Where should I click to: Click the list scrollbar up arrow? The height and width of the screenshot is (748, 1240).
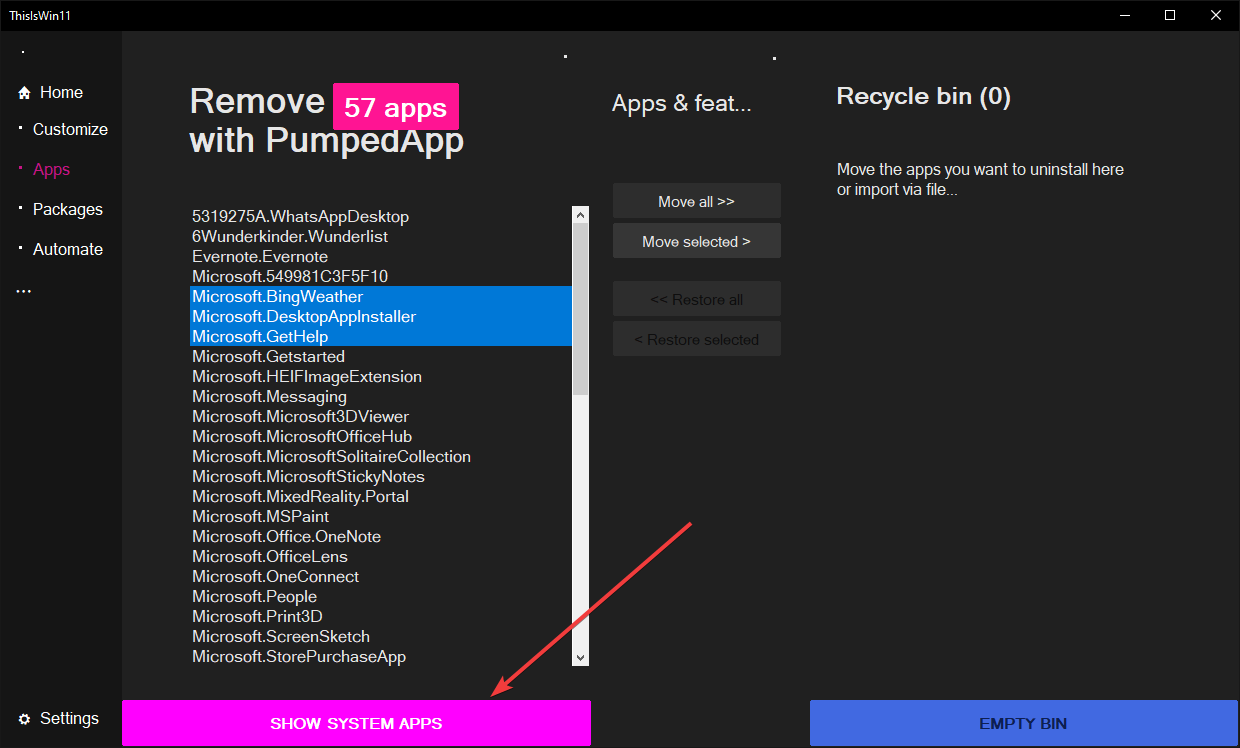pyautogui.click(x=580, y=214)
